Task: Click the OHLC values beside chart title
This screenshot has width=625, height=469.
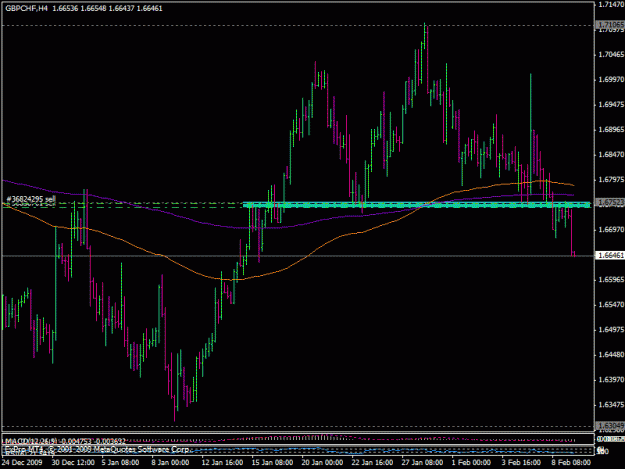Action: click(108, 8)
